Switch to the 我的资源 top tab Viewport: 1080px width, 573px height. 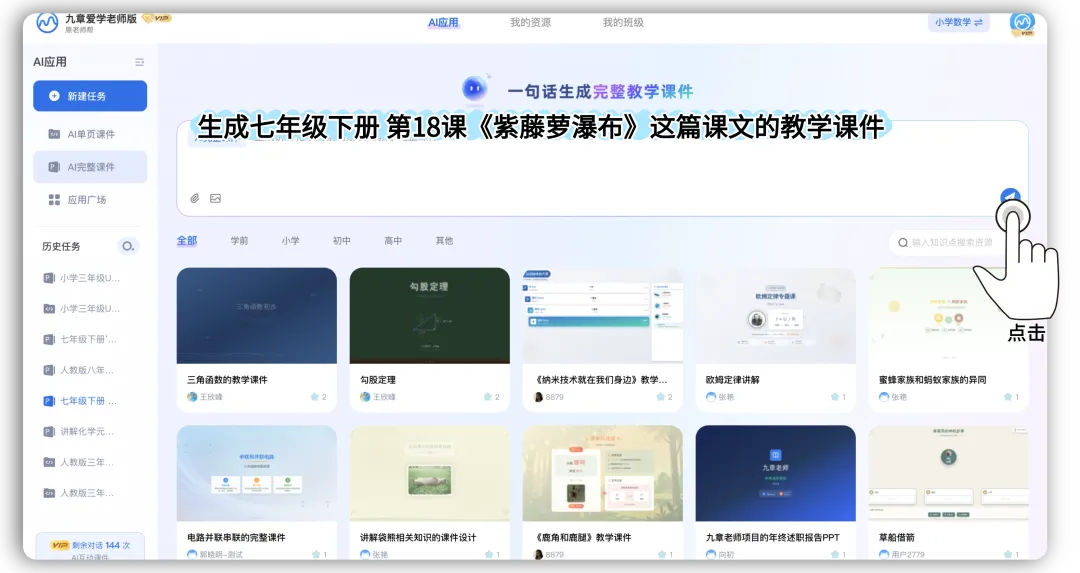530,23
